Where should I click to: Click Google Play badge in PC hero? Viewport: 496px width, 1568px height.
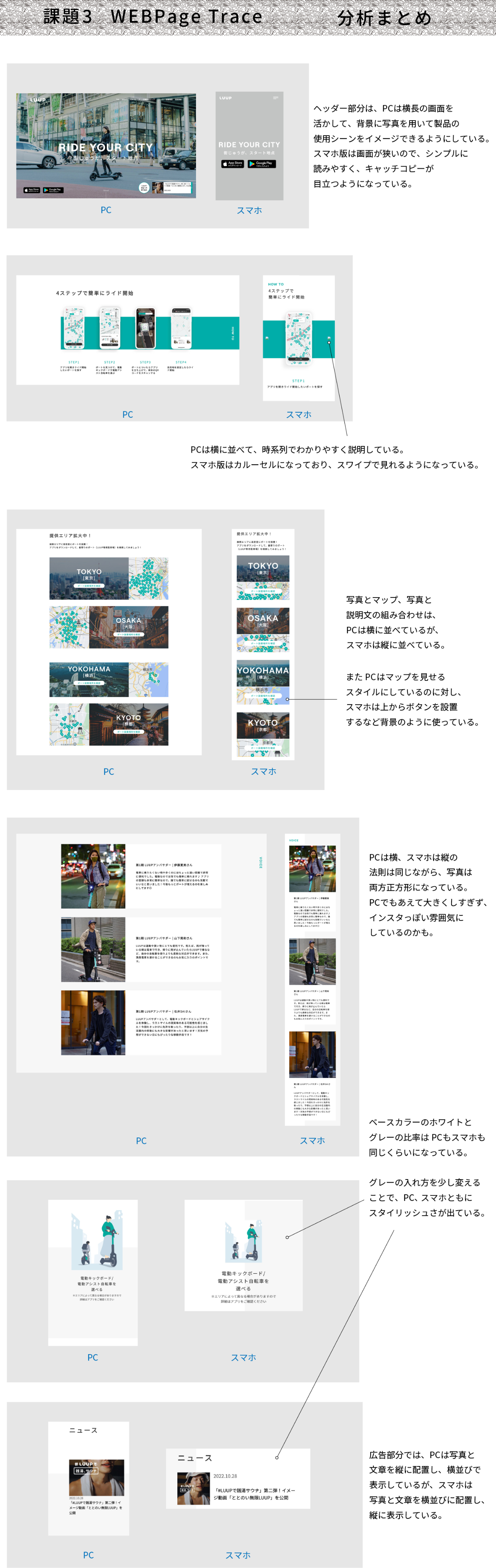[53, 190]
